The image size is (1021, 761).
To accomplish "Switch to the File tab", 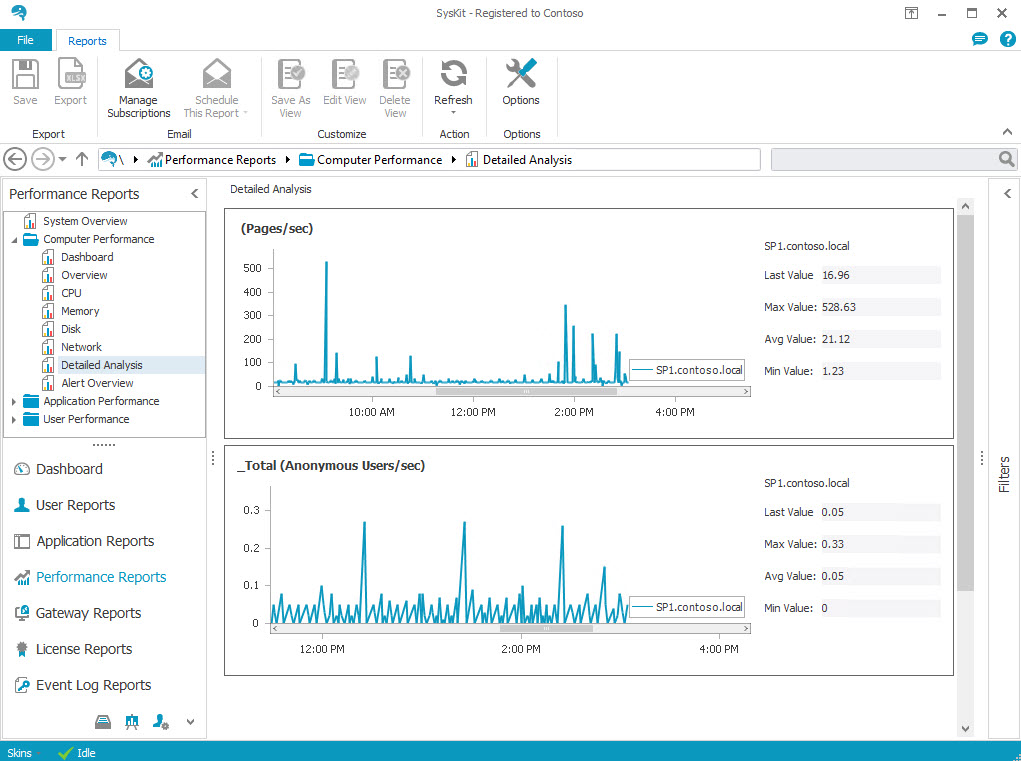I will pyautogui.click(x=25, y=40).
